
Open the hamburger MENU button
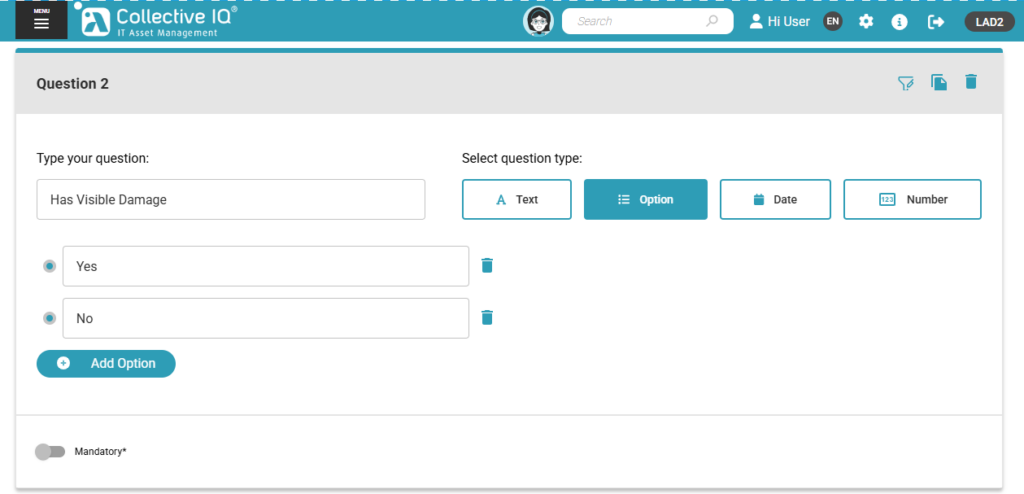click(41, 21)
